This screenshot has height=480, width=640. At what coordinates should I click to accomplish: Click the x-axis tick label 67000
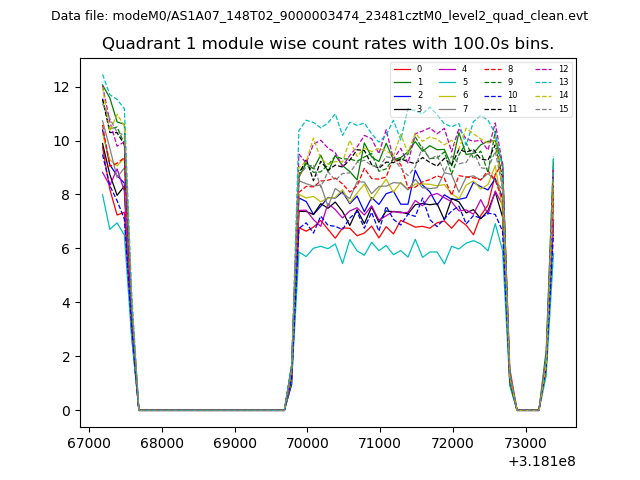(89, 442)
